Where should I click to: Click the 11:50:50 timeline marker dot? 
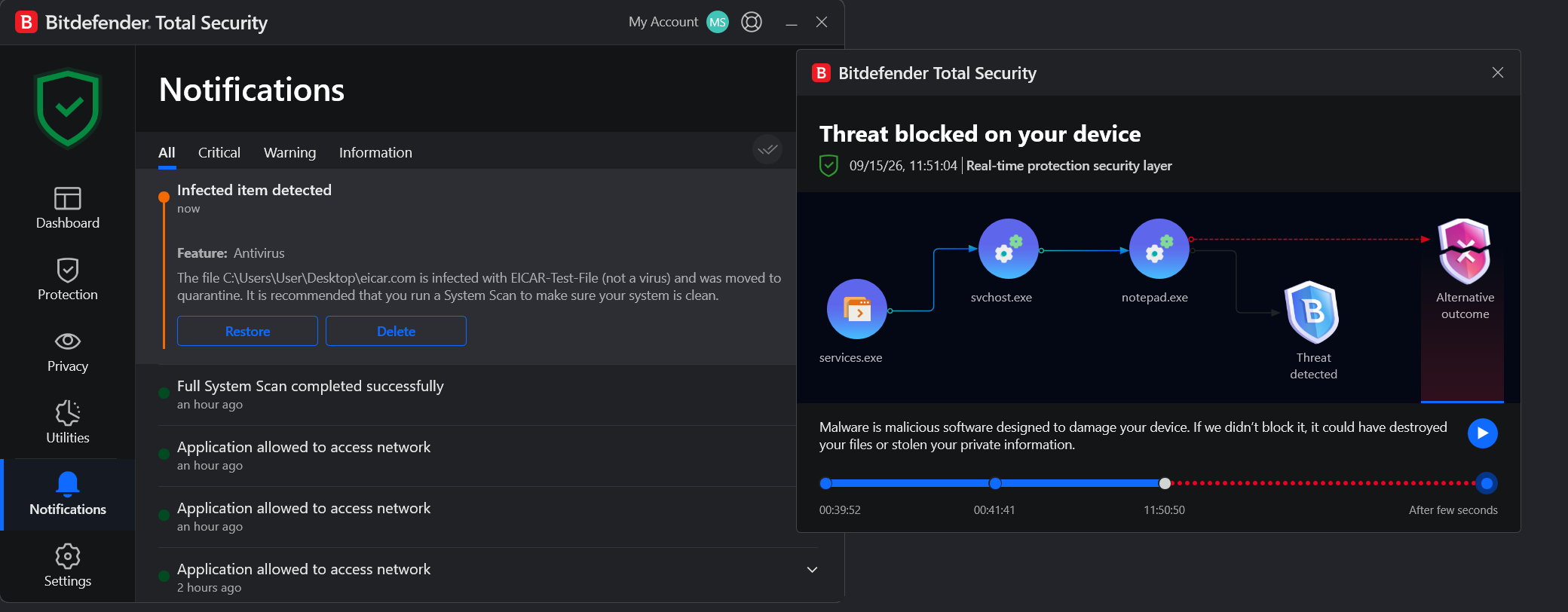(x=1165, y=483)
